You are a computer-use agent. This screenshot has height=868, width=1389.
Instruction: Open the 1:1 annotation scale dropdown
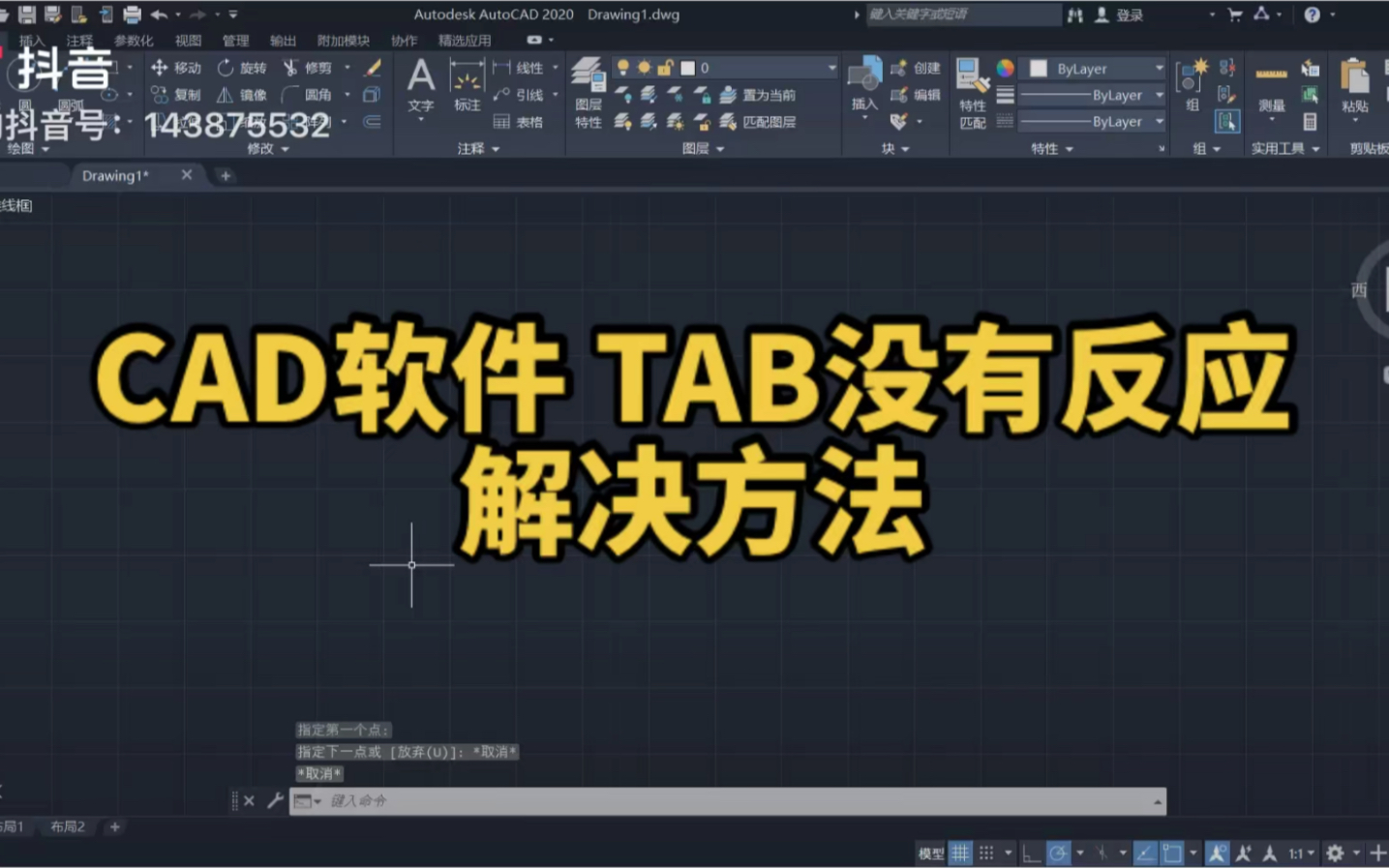point(1301,853)
